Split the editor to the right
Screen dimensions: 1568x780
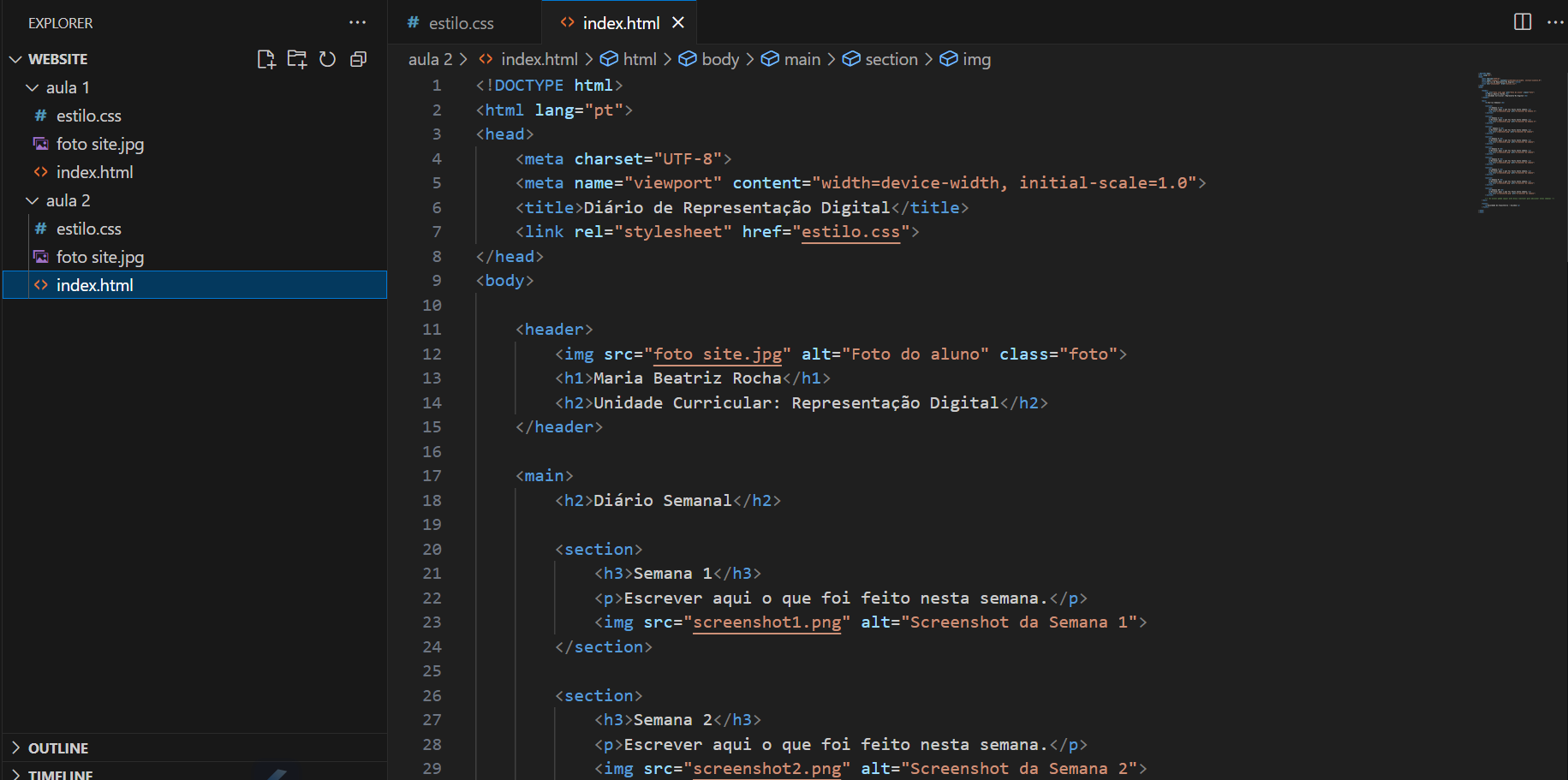(x=1523, y=22)
